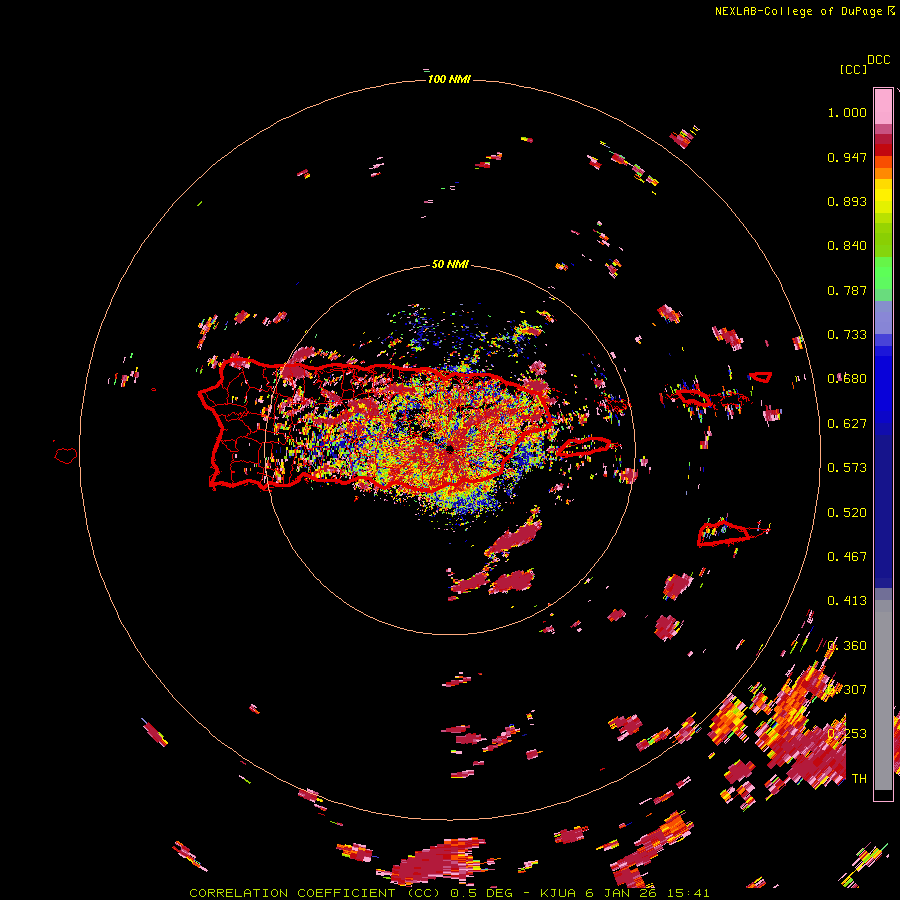Click the 0.840 scale value

click(x=847, y=246)
